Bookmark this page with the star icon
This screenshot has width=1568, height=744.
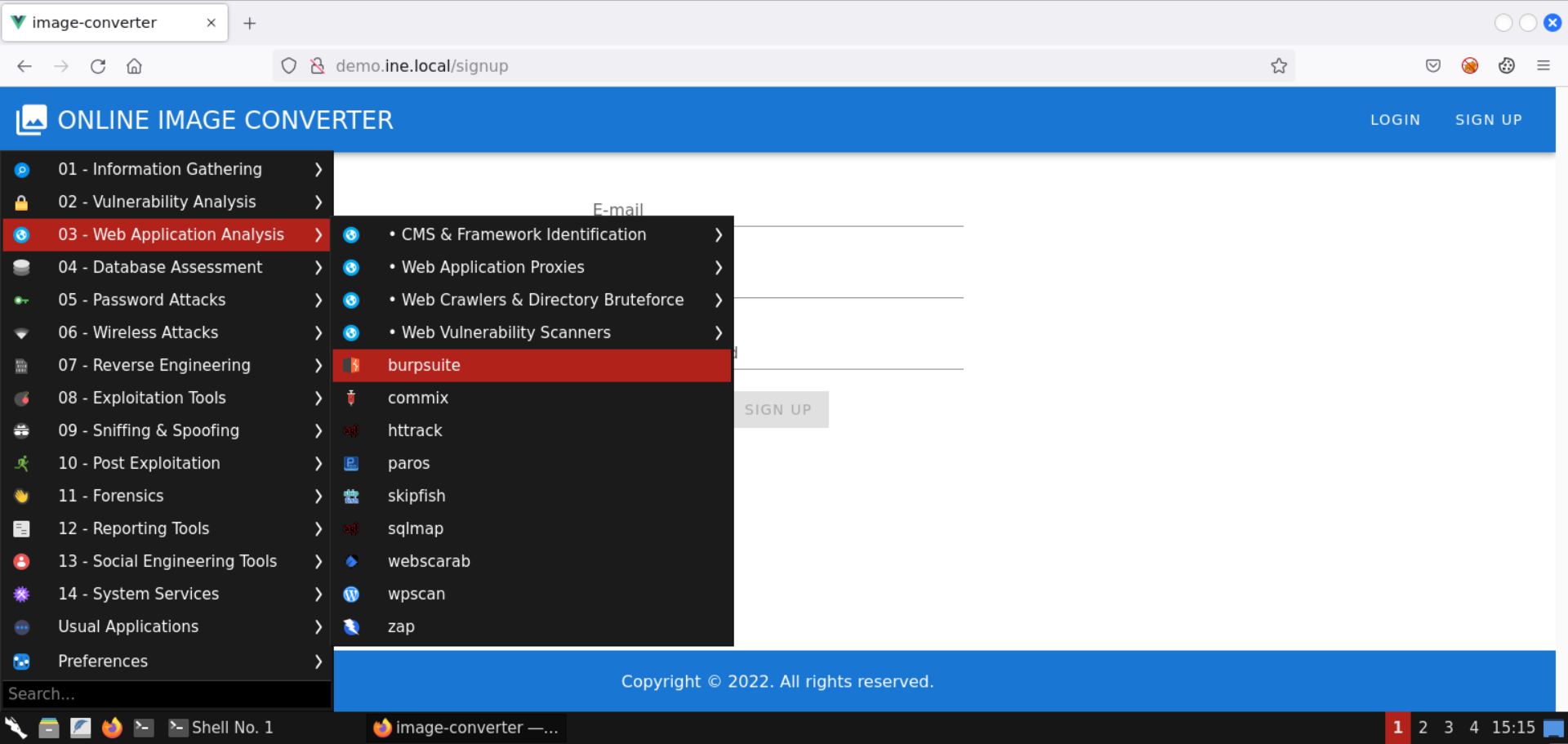point(1279,66)
